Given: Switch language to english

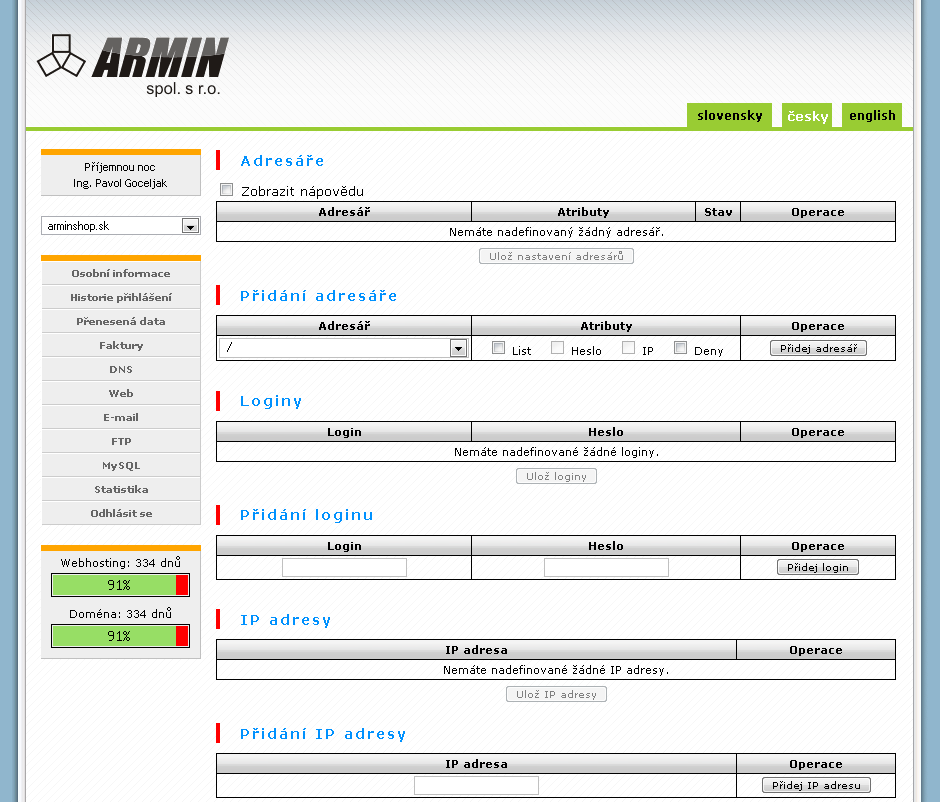Looking at the screenshot, I should (x=872, y=115).
